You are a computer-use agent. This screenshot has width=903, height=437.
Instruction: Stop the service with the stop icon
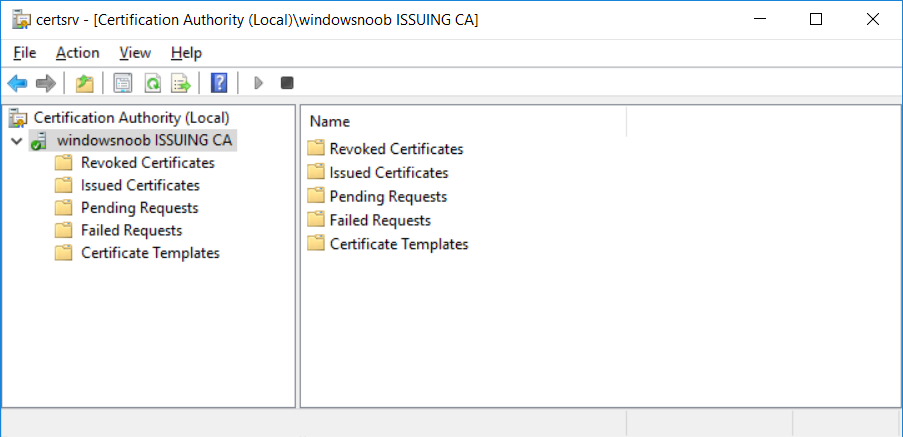tap(287, 83)
